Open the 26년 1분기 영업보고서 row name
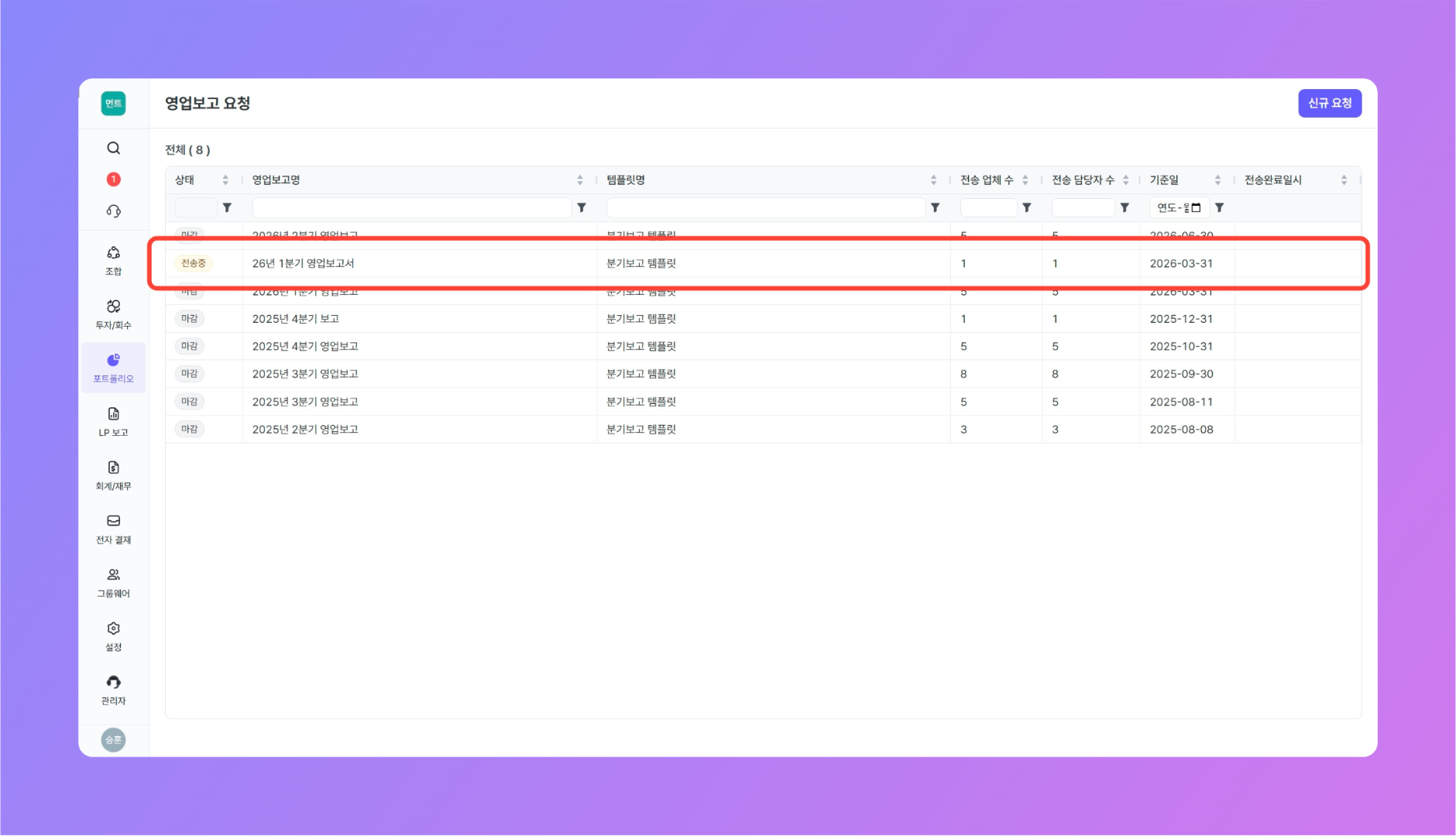This screenshot has width=1456, height=836. pyautogui.click(x=304, y=263)
